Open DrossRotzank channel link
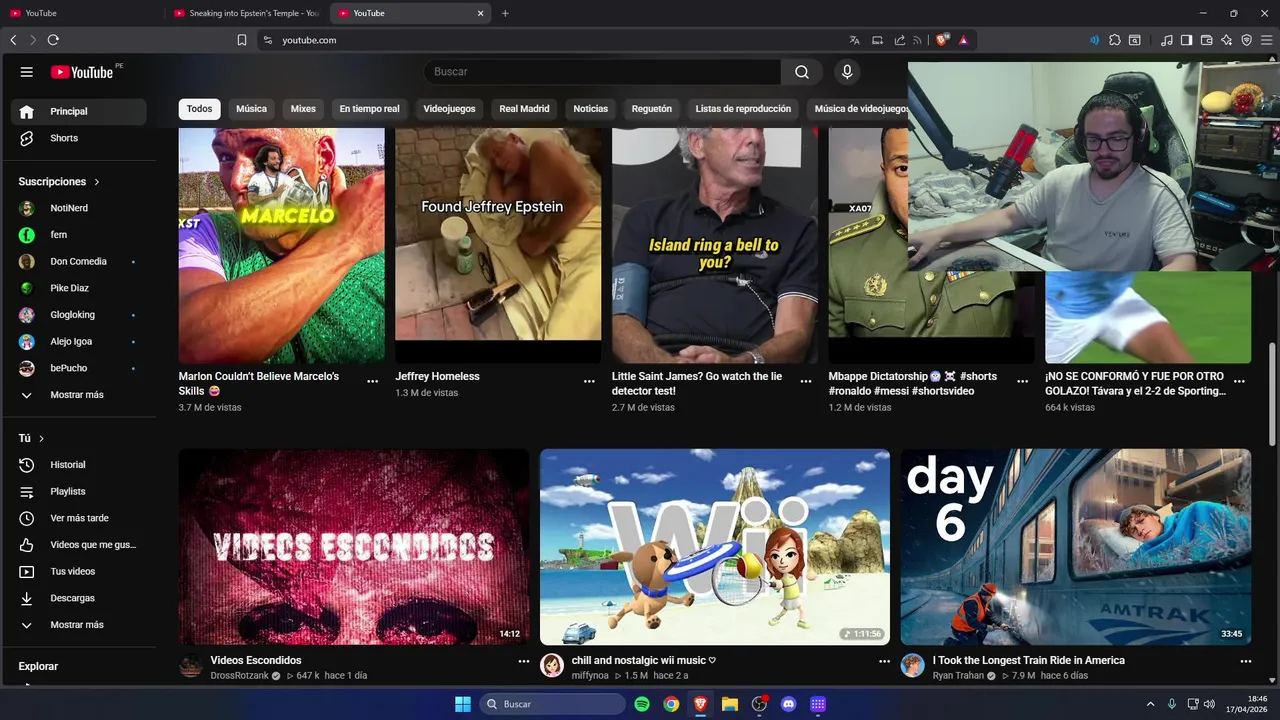The image size is (1280, 720). 239,676
